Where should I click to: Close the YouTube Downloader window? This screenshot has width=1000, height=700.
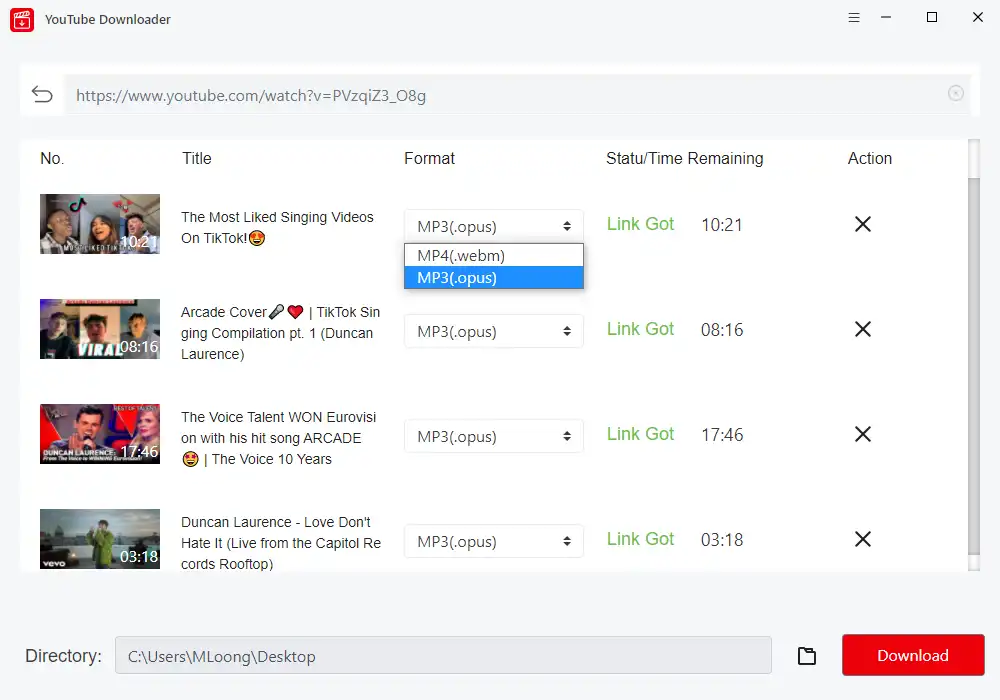(978, 17)
